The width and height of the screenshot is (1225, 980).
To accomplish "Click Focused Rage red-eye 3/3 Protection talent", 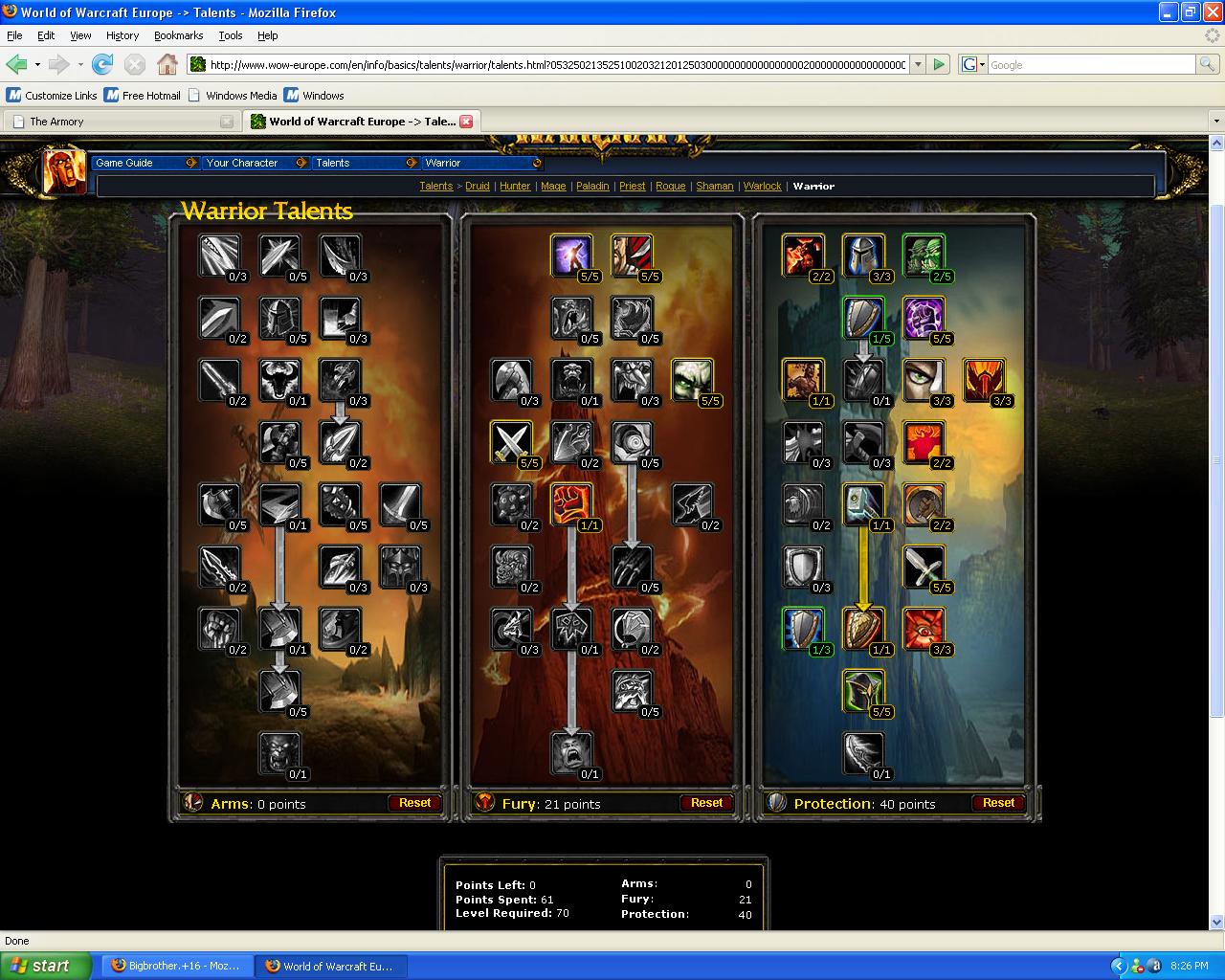I will click(x=924, y=629).
